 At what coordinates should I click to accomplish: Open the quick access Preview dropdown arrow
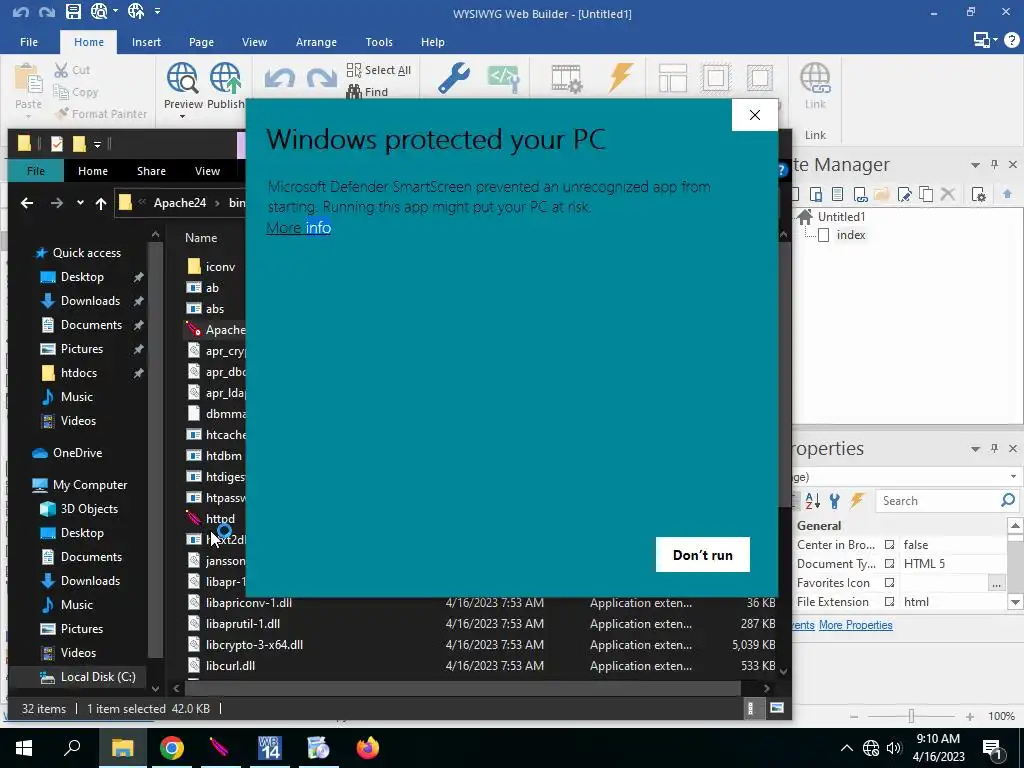pos(116,11)
